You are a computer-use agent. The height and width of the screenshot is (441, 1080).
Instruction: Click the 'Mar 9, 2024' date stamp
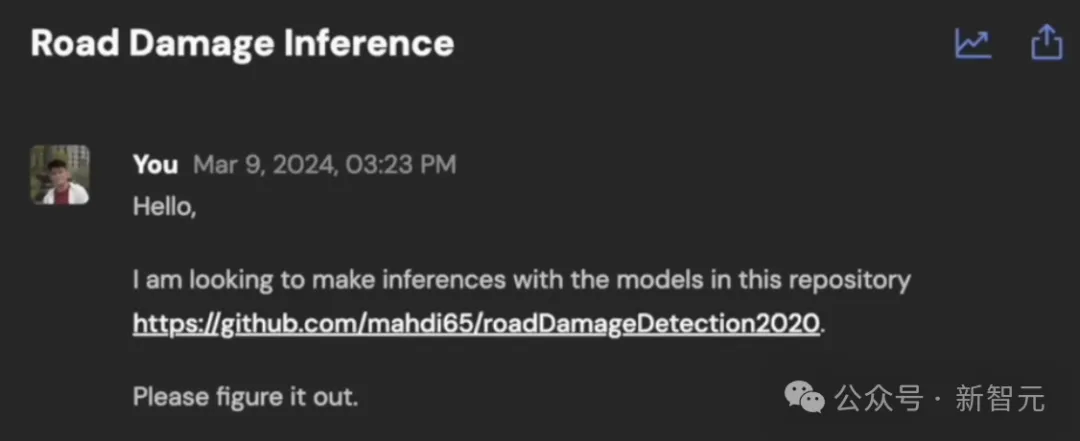pyautogui.click(x=264, y=165)
